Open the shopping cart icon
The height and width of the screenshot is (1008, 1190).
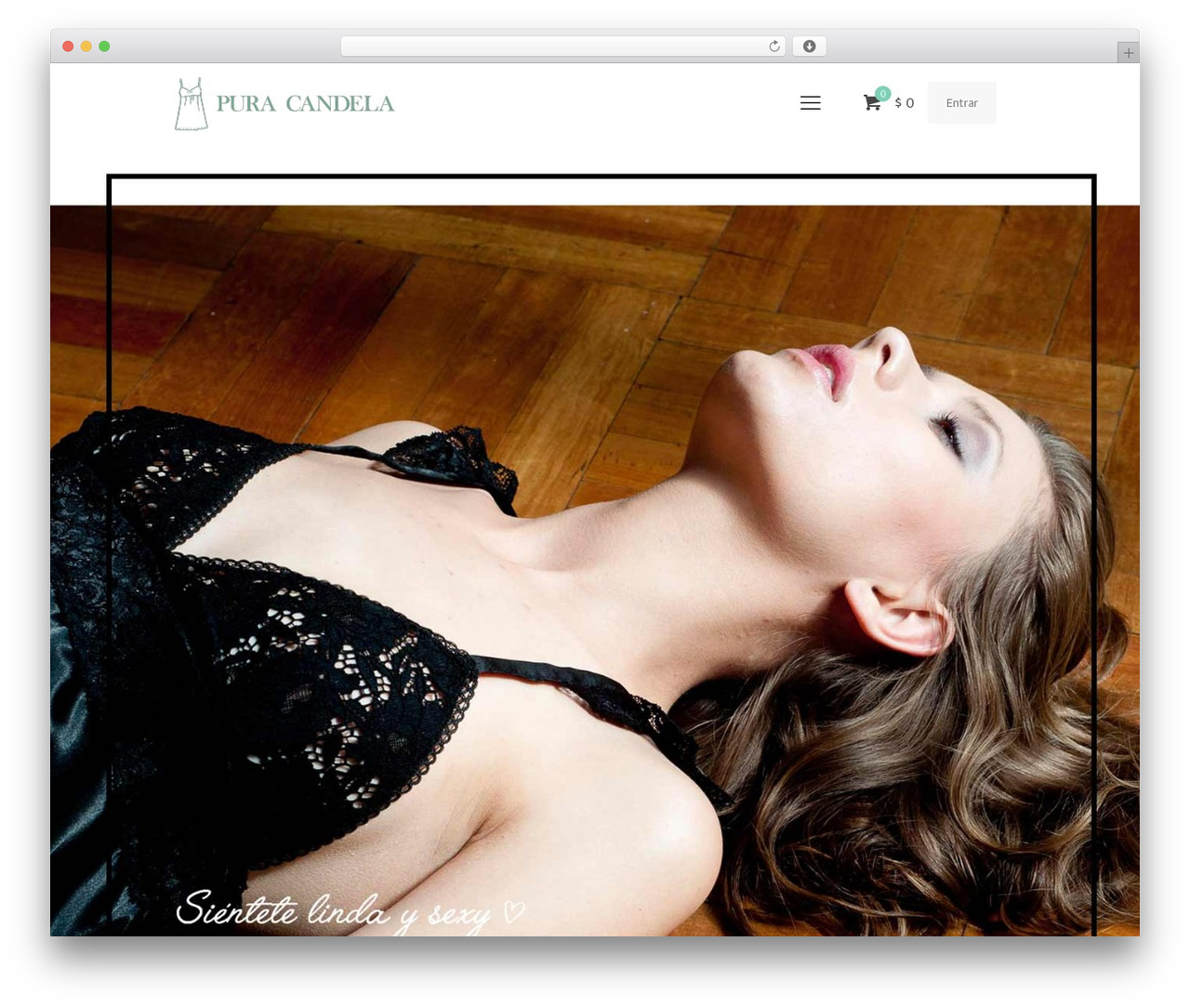(x=872, y=103)
